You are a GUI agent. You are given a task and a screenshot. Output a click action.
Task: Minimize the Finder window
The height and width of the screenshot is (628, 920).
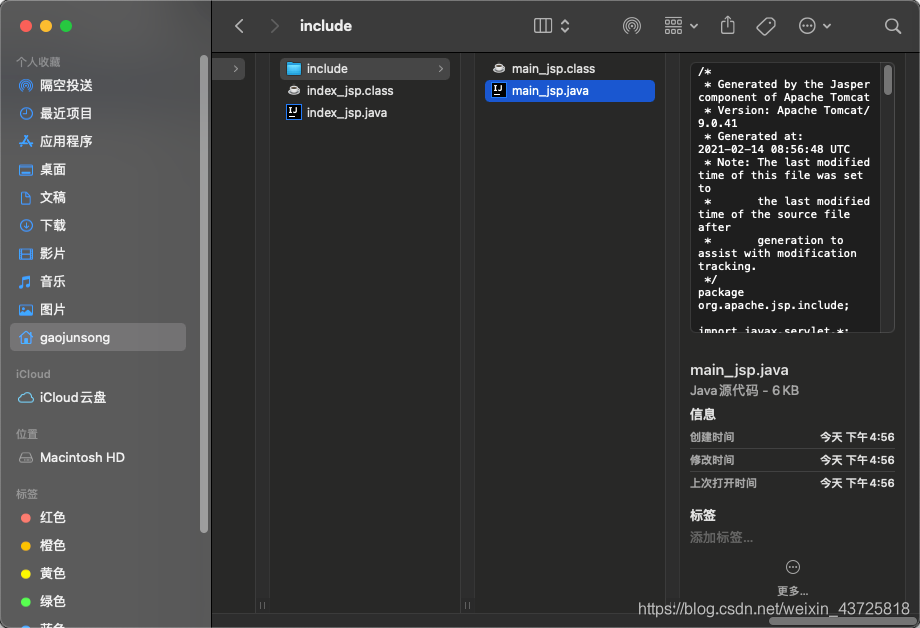pyautogui.click(x=46, y=26)
